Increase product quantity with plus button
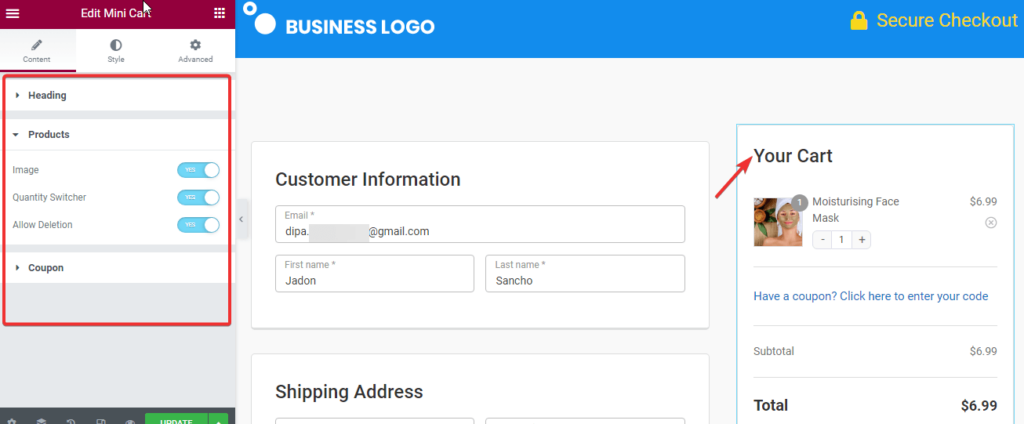The height and width of the screenshot is (424, 1024). pyautogui.click(x=861, y=240)
